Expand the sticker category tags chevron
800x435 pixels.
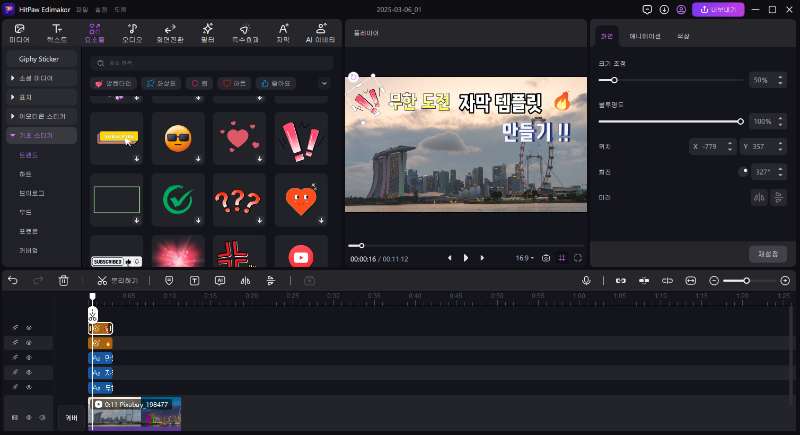tap(324, 83)
